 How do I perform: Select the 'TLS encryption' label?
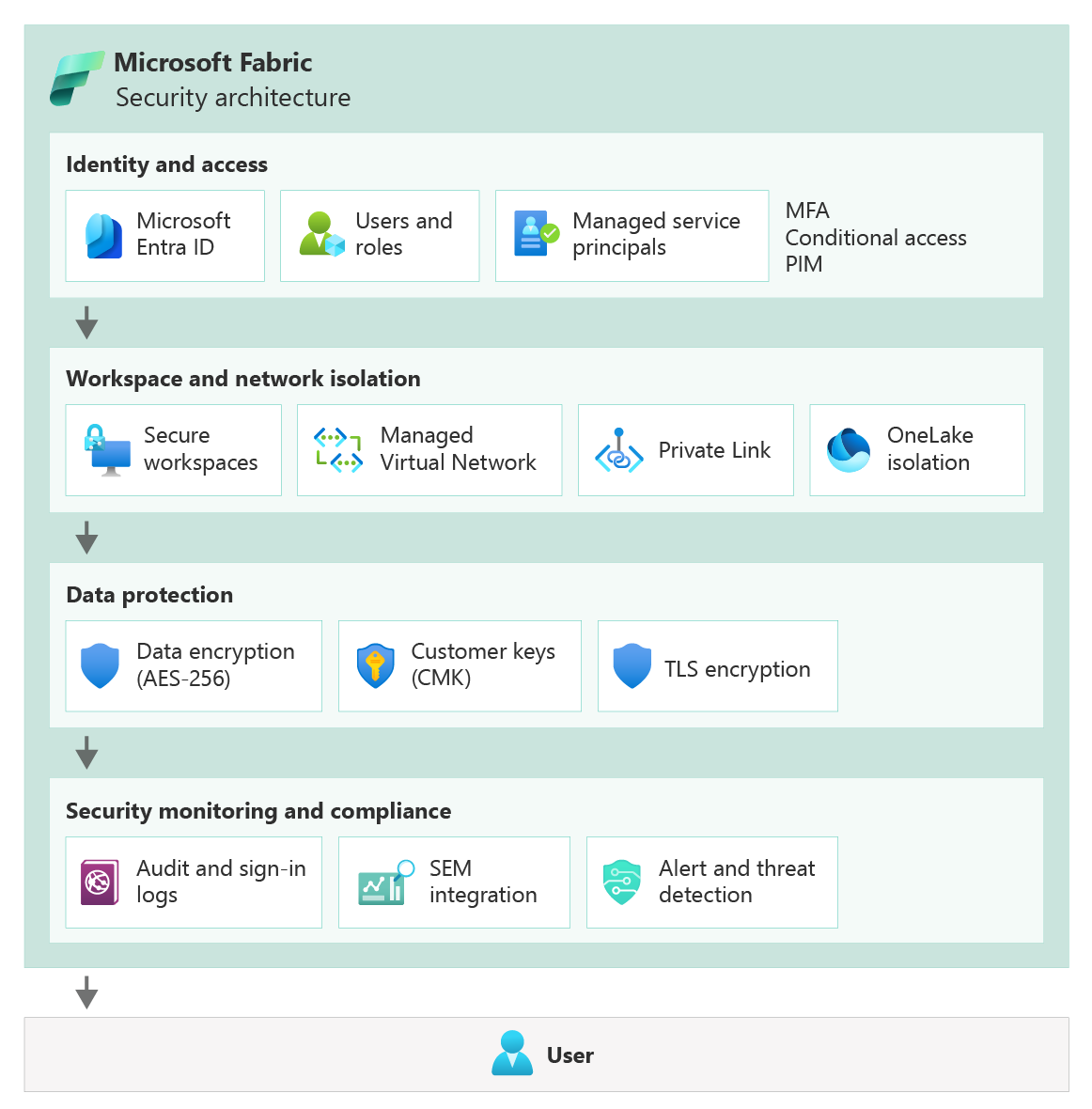click(737, 669)
